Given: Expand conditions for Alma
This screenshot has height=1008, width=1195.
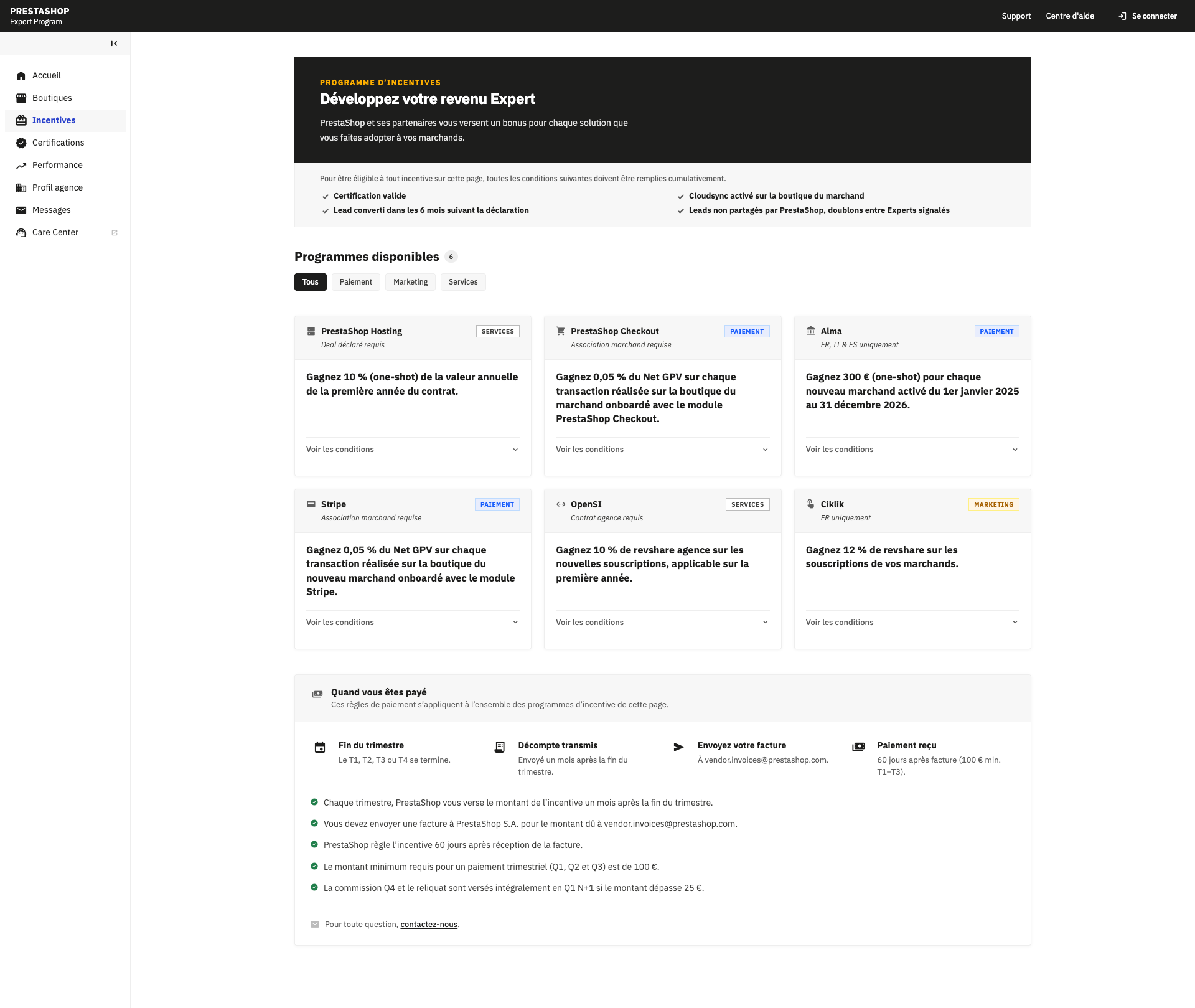Looking at the screenshot, I should pyautogui.click(x=912, y=450).
